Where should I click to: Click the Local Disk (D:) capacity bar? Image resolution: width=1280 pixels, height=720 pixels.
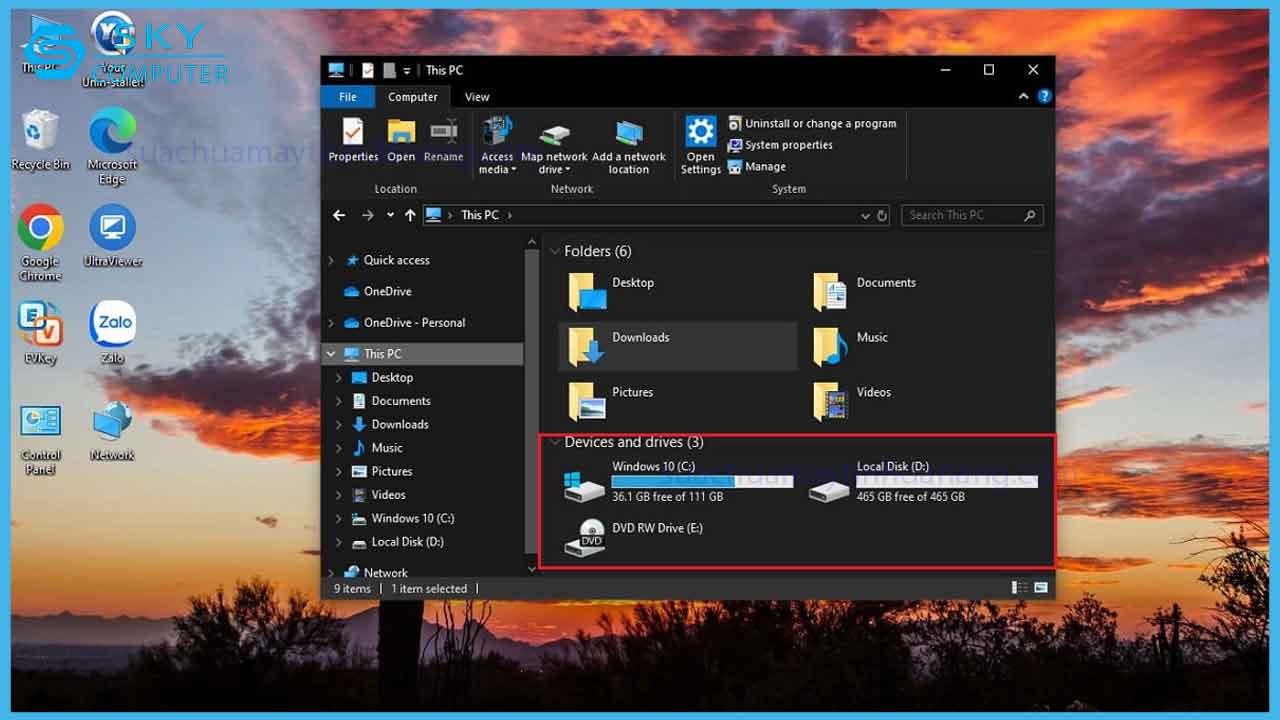click(946, 481)
